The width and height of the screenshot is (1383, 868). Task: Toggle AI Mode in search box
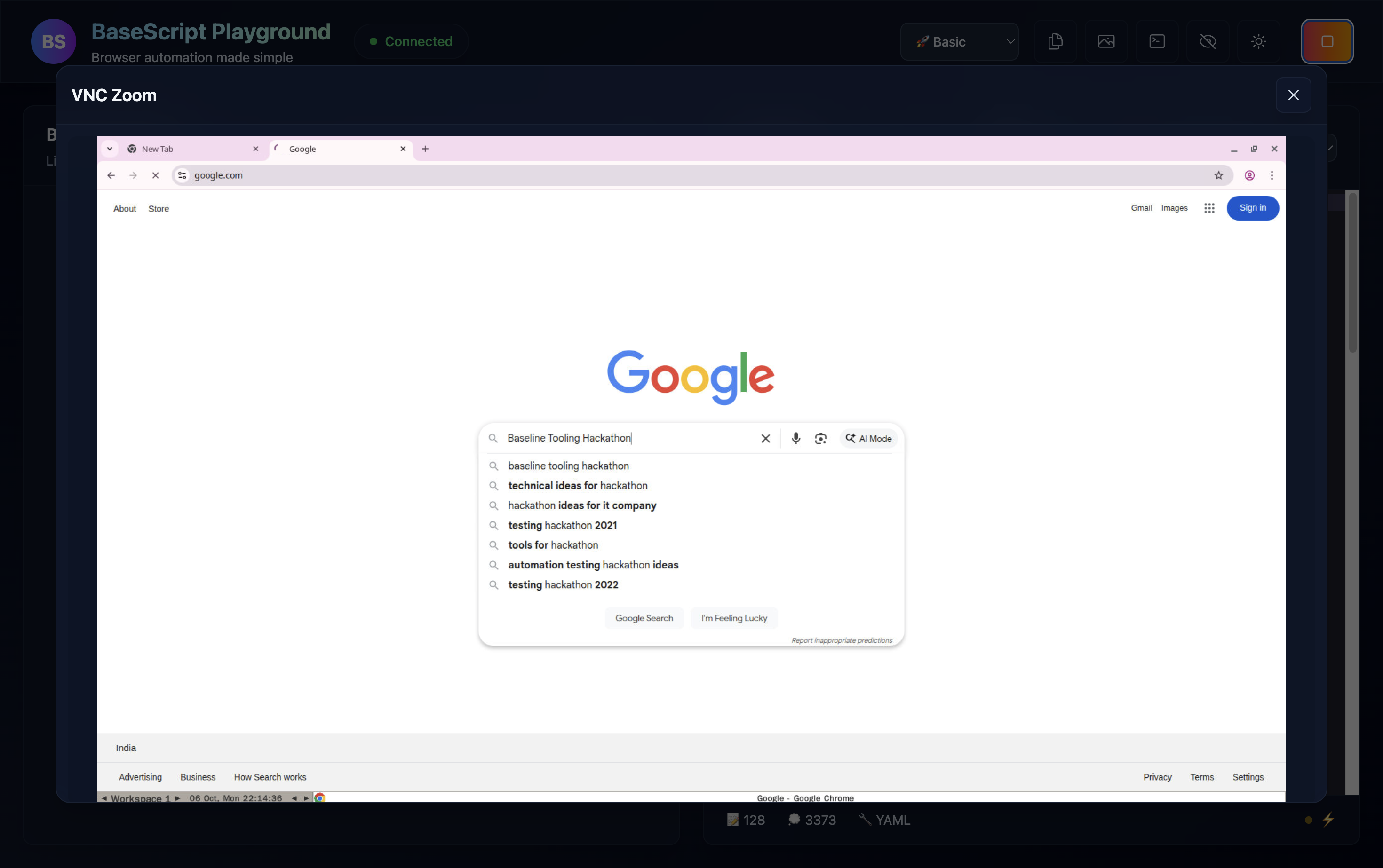pos(868,439)
